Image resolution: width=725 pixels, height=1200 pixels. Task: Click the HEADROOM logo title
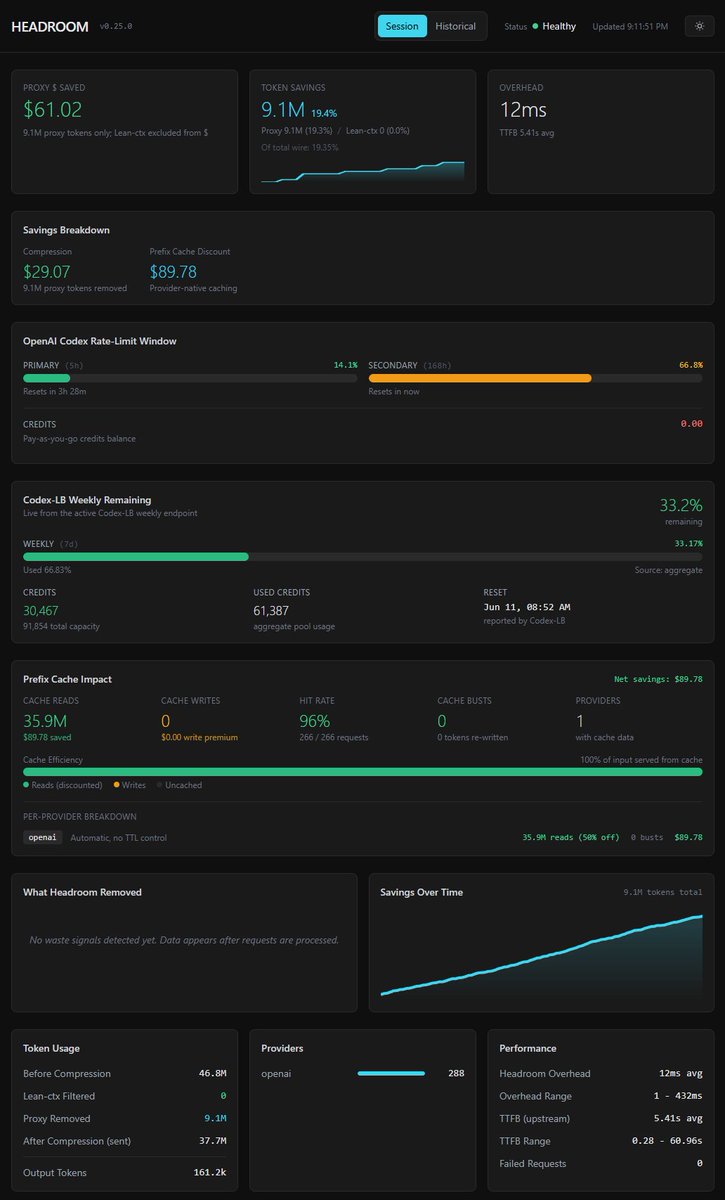(49, 26)
